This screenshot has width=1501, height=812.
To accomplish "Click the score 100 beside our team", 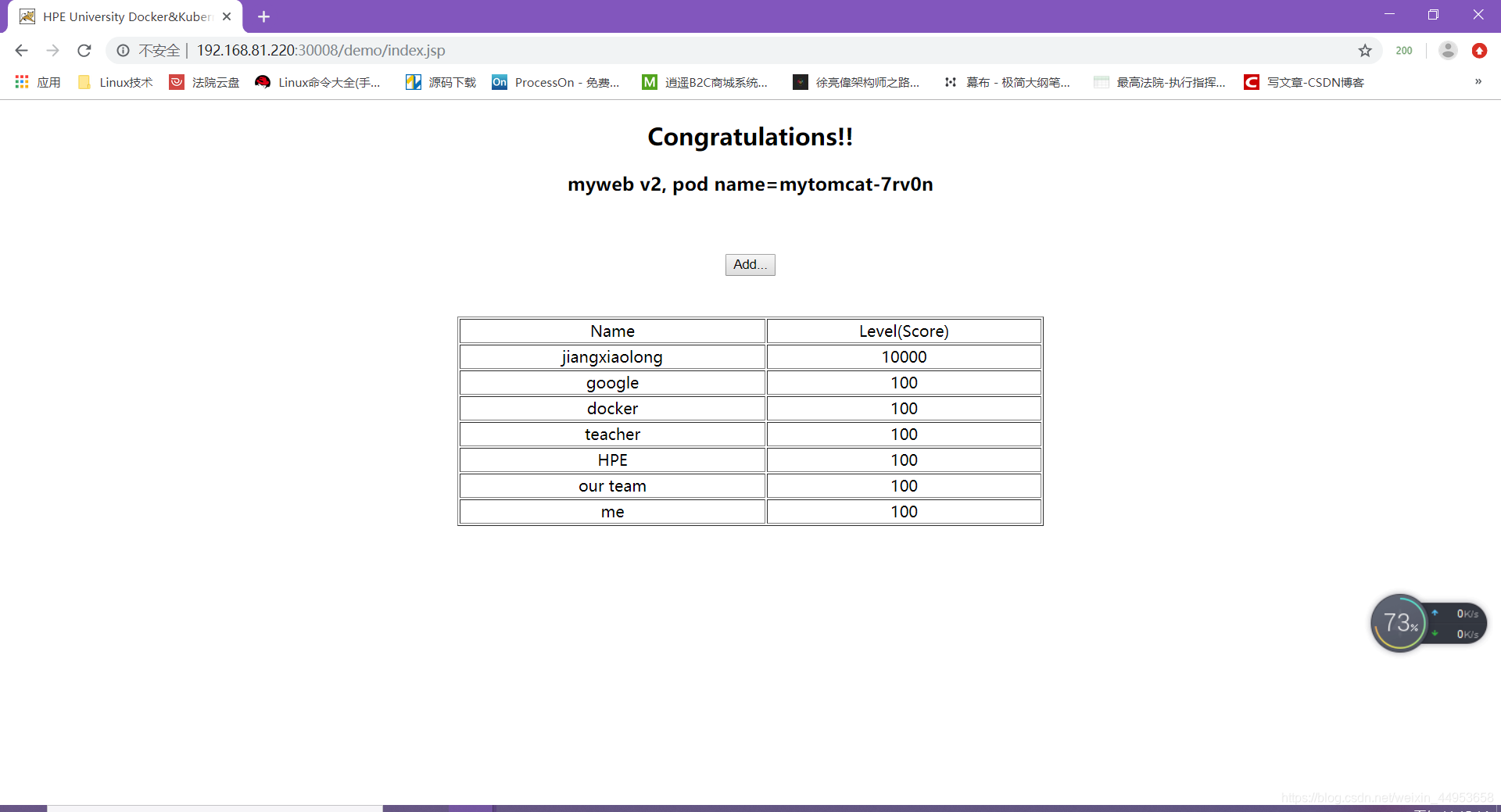I will click(x=904, y=486).
